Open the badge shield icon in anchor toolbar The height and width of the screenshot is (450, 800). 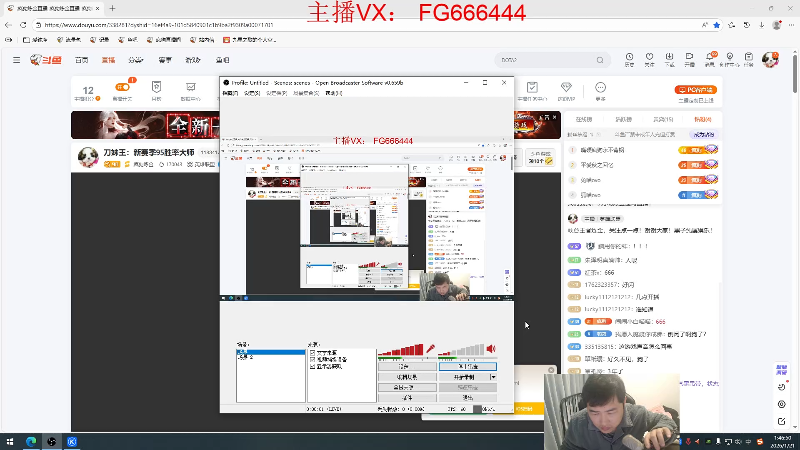(157, 87)
